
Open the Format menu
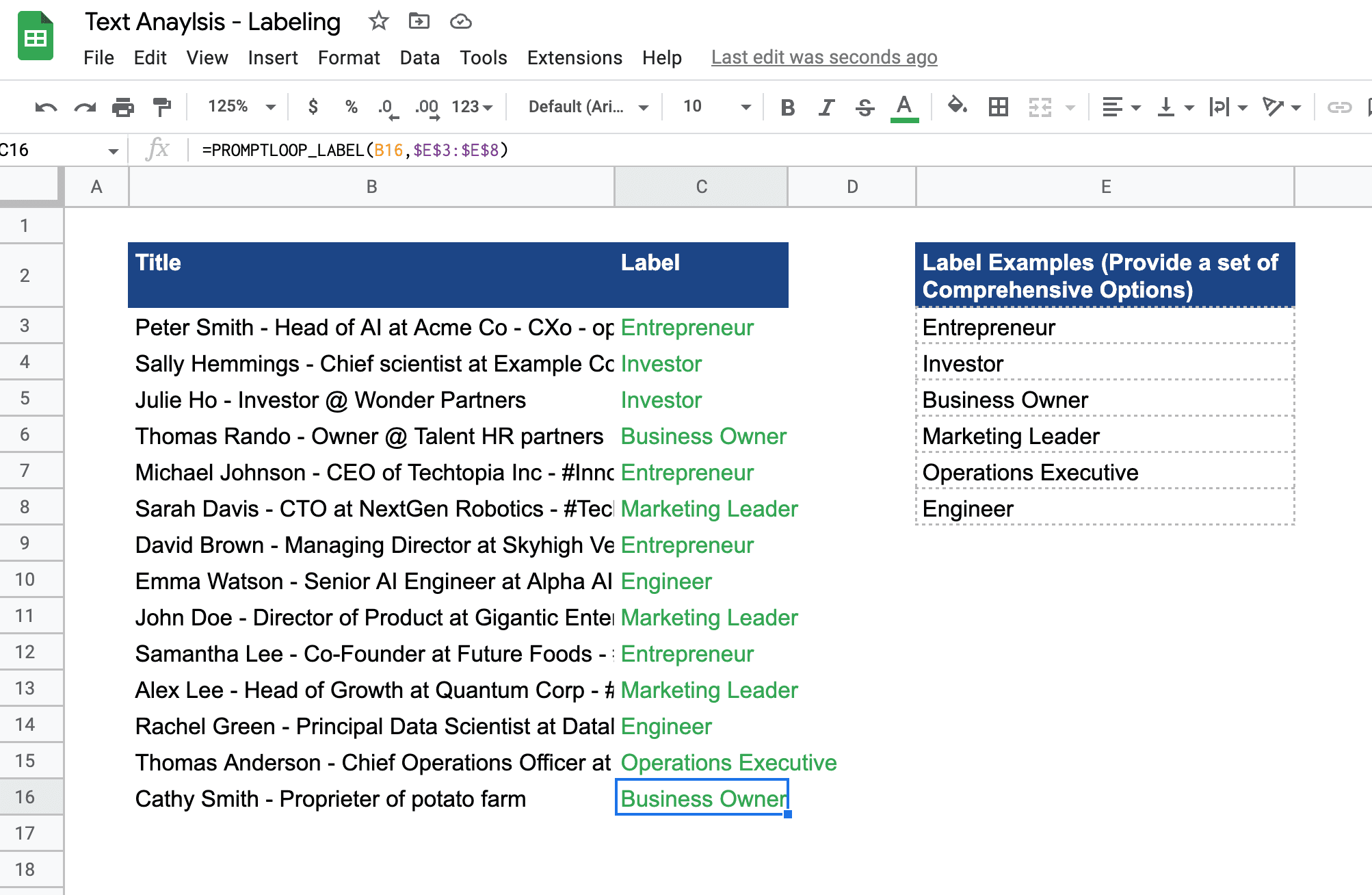click(349, 57)
